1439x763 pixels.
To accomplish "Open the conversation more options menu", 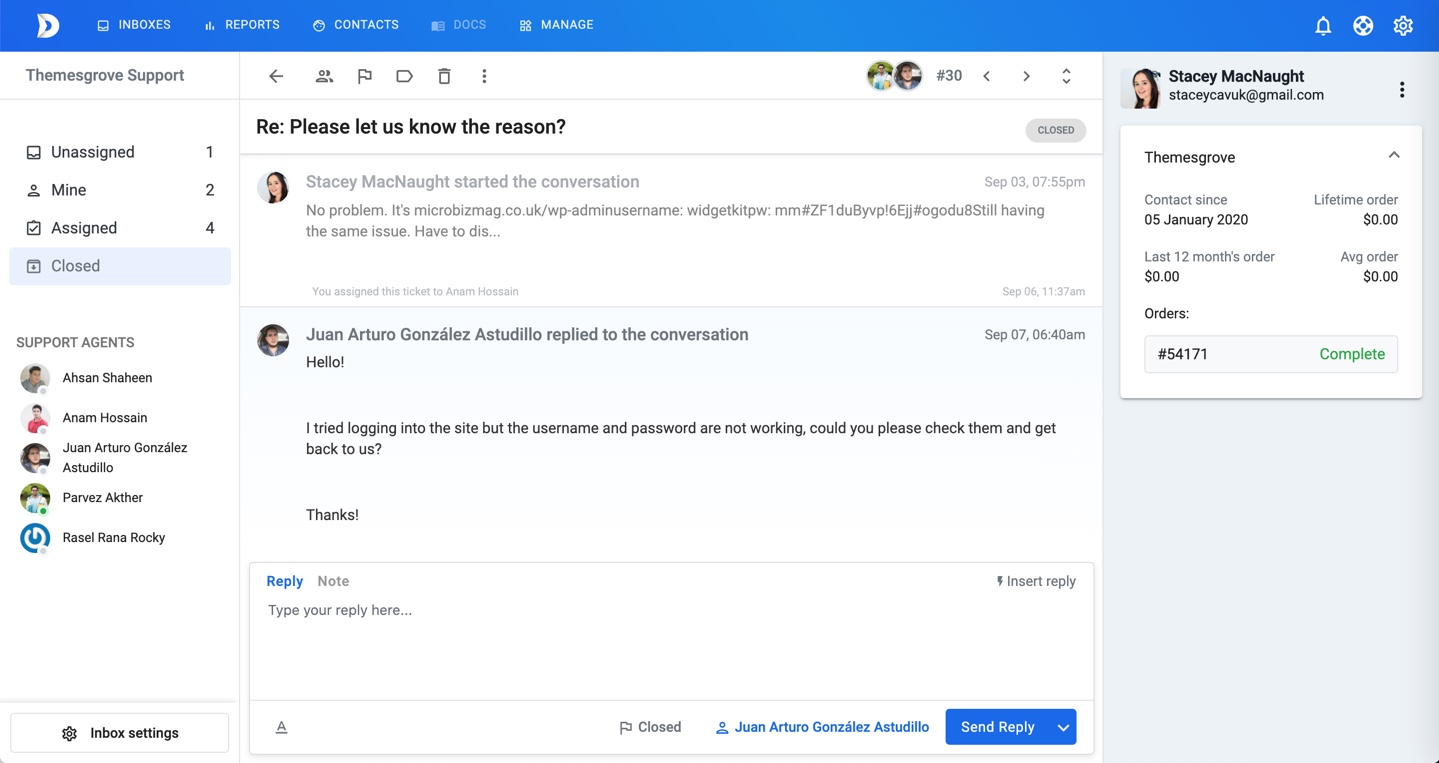I will [x=484, y=76].
